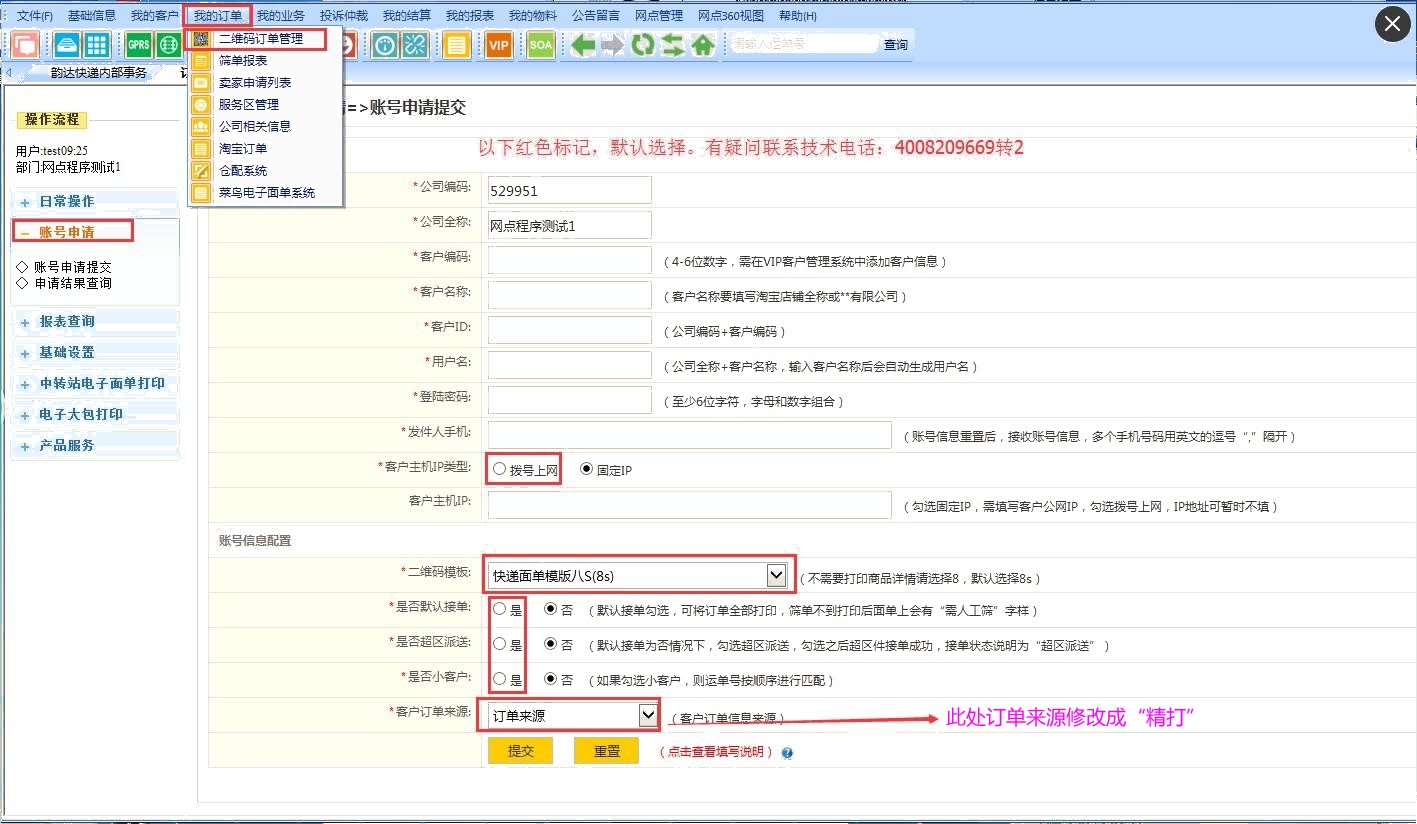
Task: Select 否 for 是否小客户
Action: click(x=550, y=679)
